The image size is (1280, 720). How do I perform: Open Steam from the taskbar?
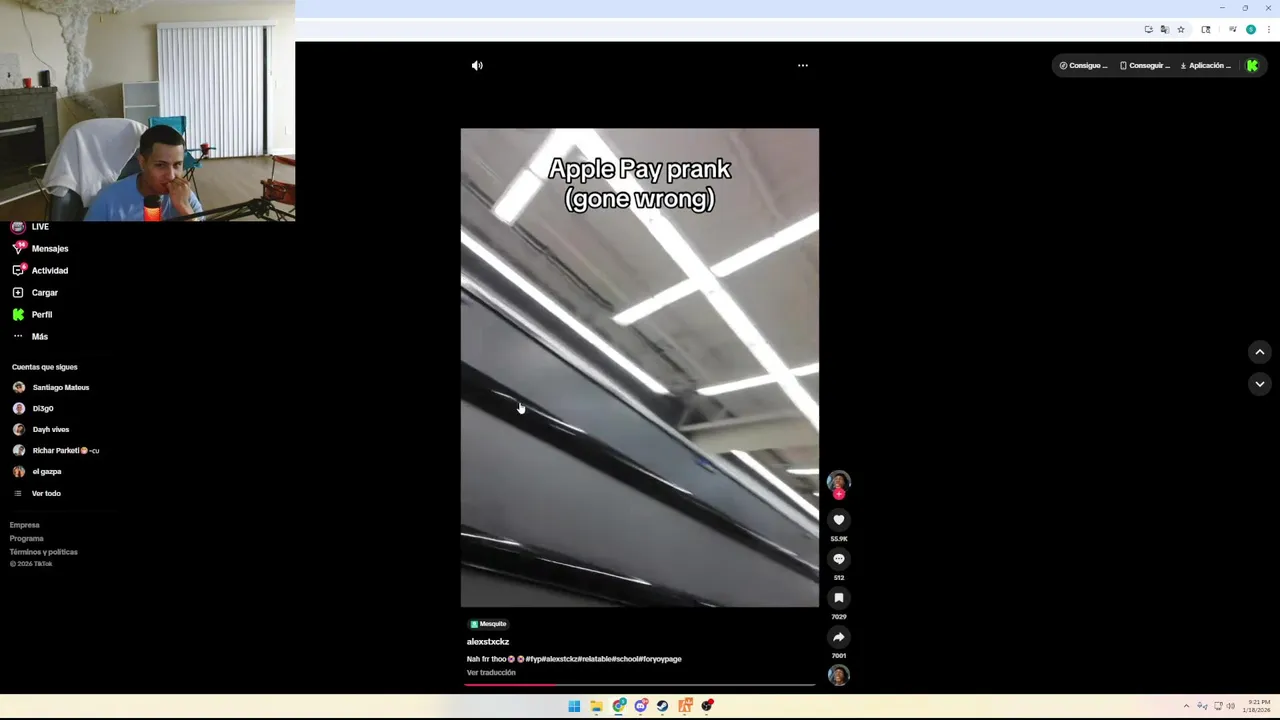pos(662,706)
